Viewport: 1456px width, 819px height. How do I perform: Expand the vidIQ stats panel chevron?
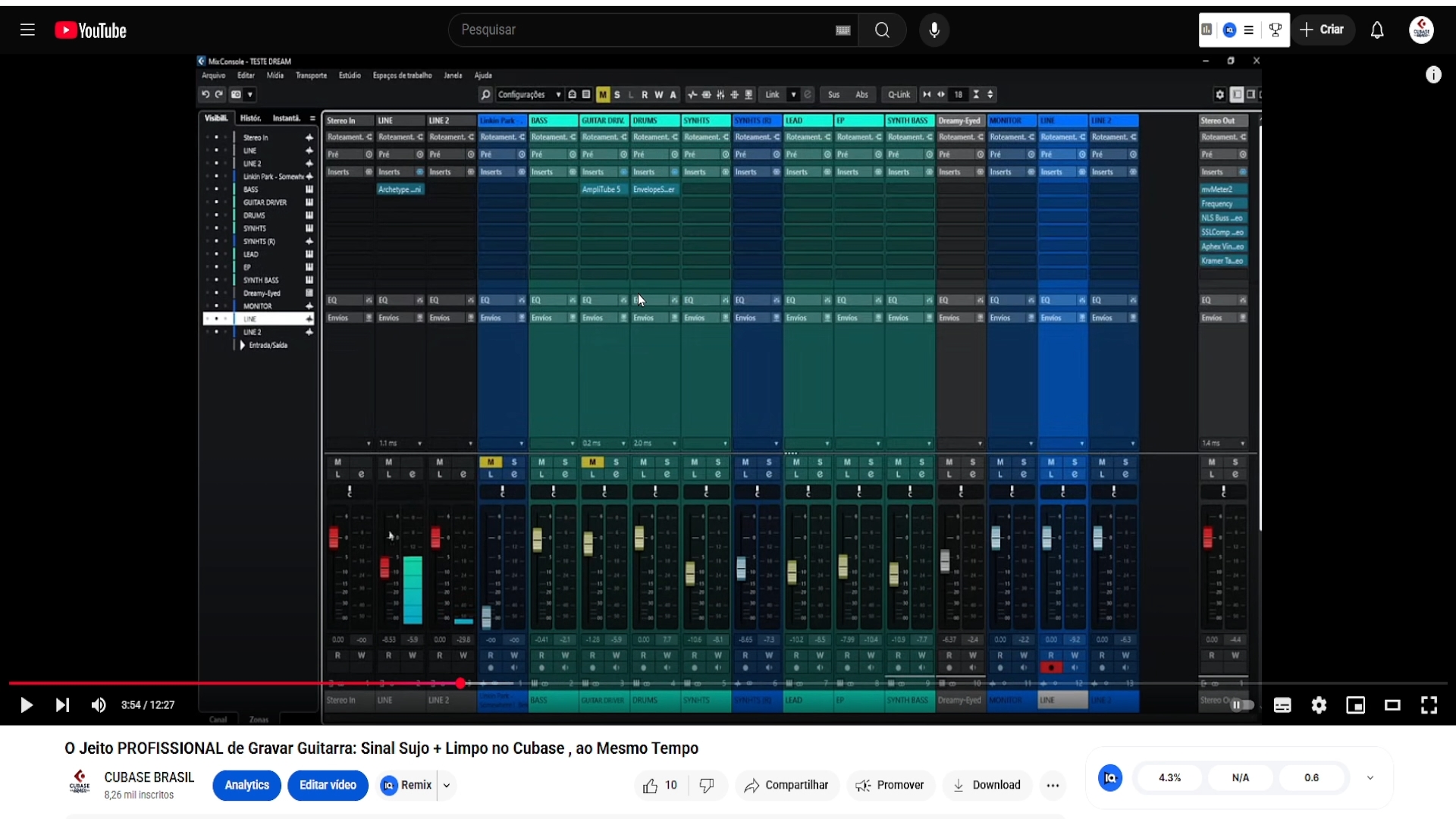point(1370,778)
